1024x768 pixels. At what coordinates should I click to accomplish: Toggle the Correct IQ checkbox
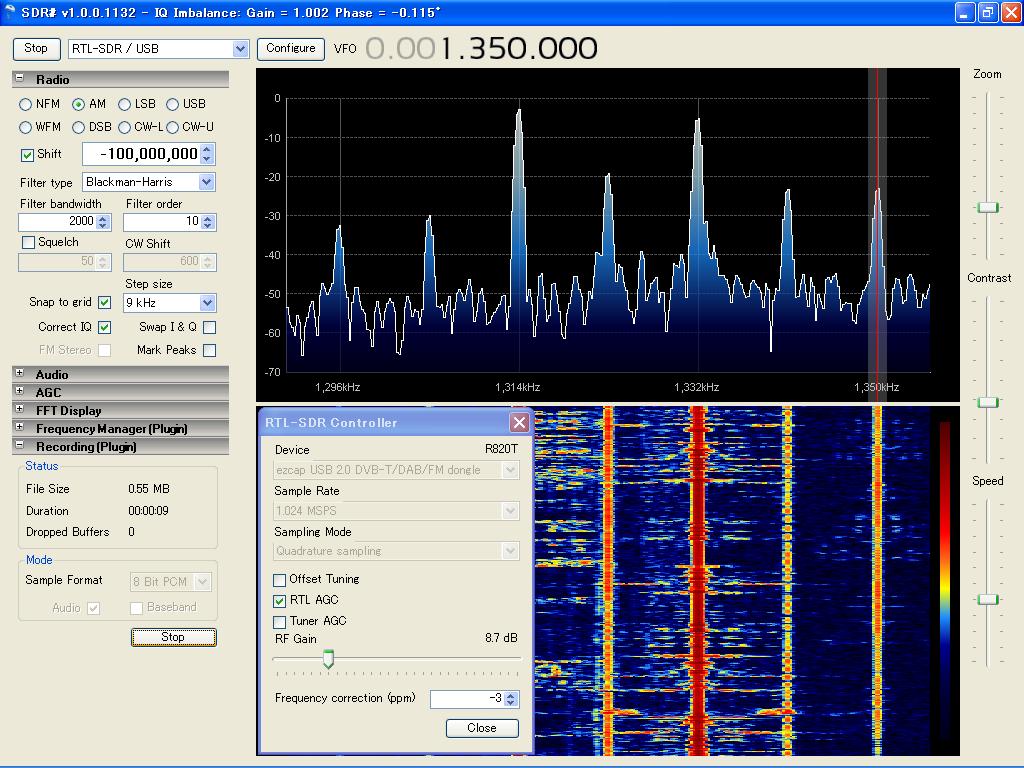click(104, 327)
